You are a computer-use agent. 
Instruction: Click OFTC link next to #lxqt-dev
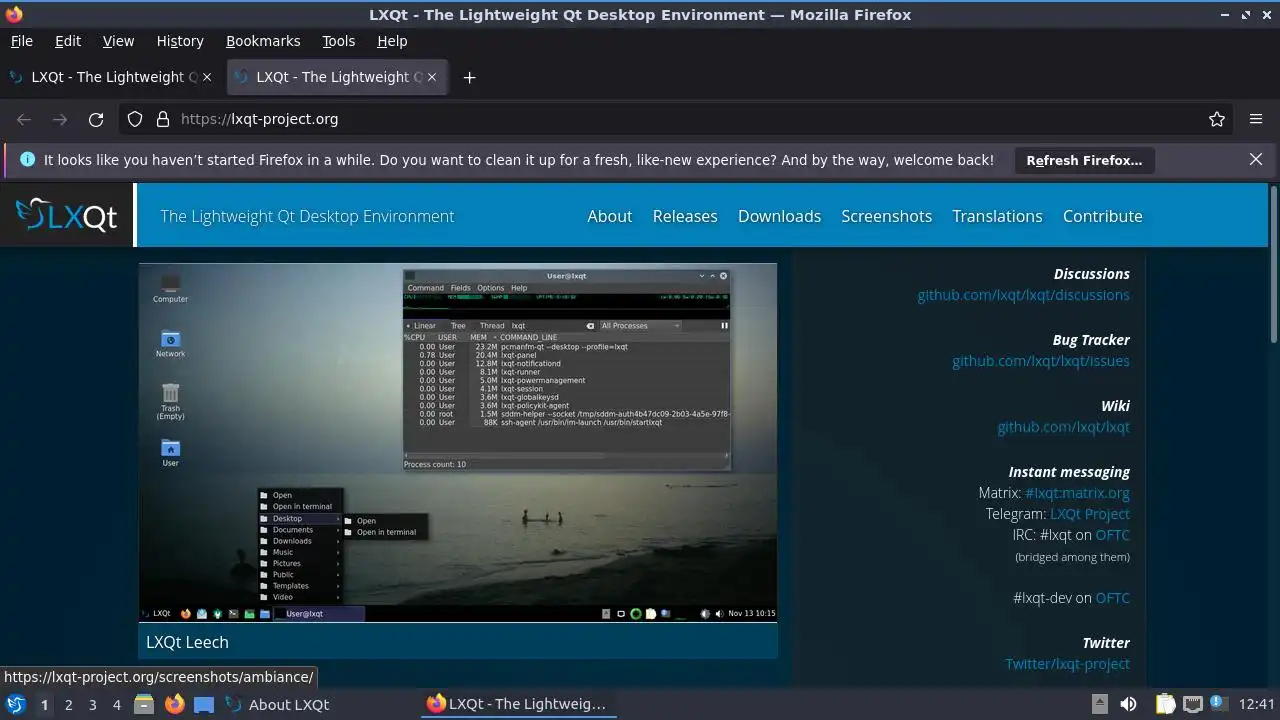click(1112, 598)
